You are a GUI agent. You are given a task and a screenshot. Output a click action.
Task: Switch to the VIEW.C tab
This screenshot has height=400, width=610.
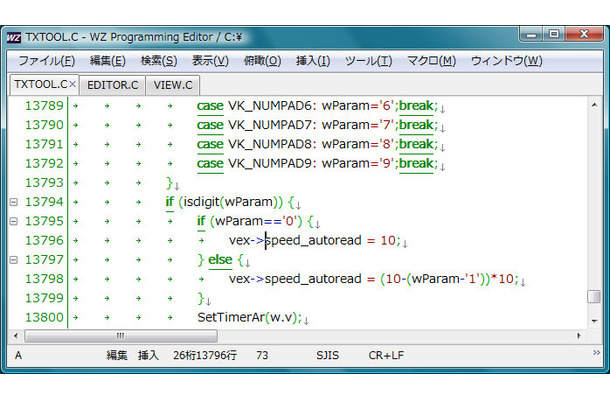[175, 85]
